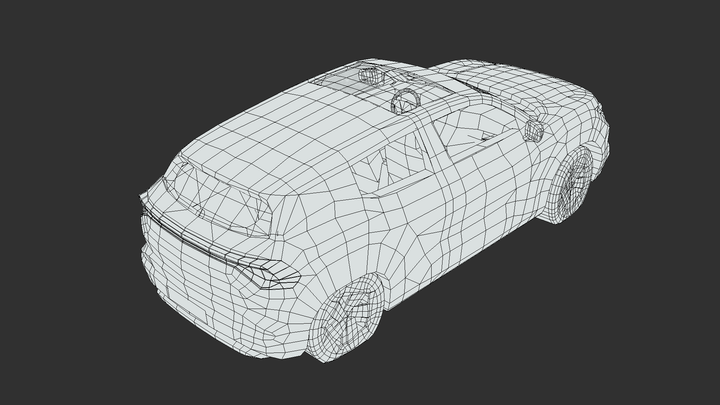Select the side mirror on the car
The image size is (720, 405).
pyautogui.click(x=534, y=128)
